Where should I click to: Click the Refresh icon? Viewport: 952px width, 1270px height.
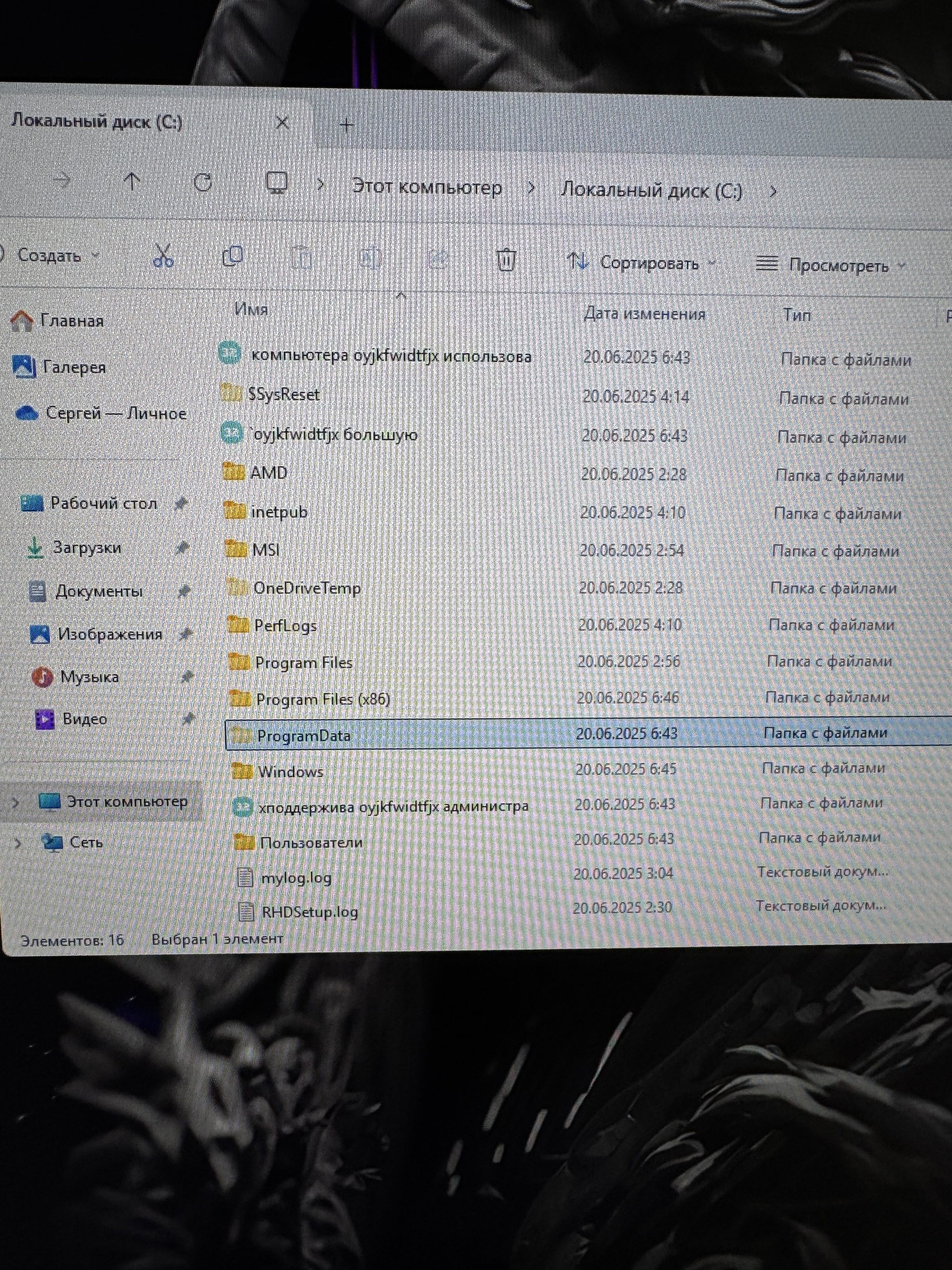tap(203, 183)
